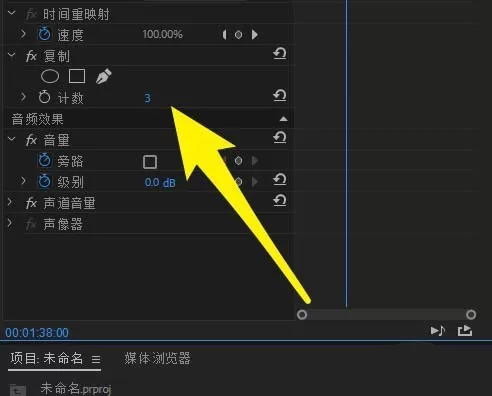Toggle the fx switch for 声像器

click(x=31, y=224)
